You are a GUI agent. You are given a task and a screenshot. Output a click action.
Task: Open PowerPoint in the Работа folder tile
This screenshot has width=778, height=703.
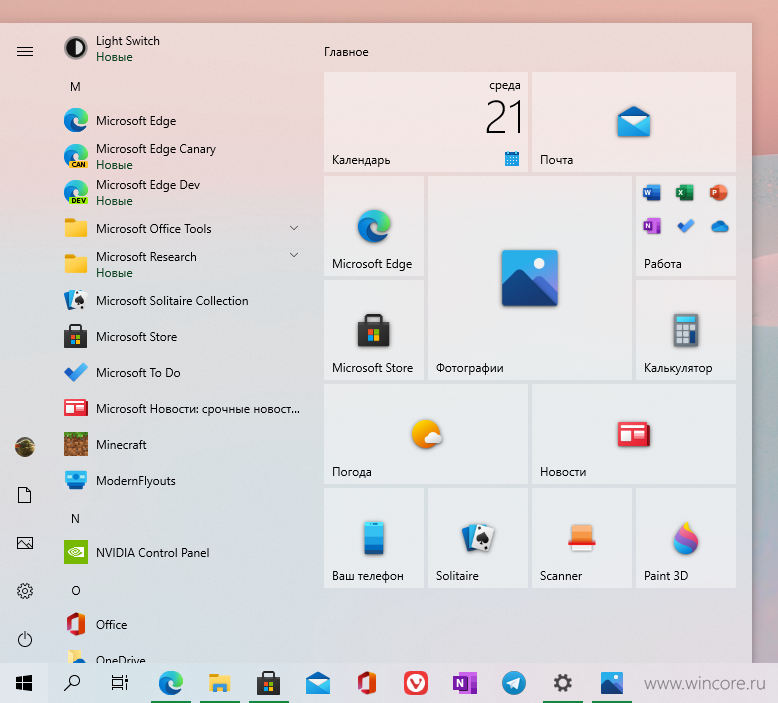pyautogui.click(x=718, y=192)
